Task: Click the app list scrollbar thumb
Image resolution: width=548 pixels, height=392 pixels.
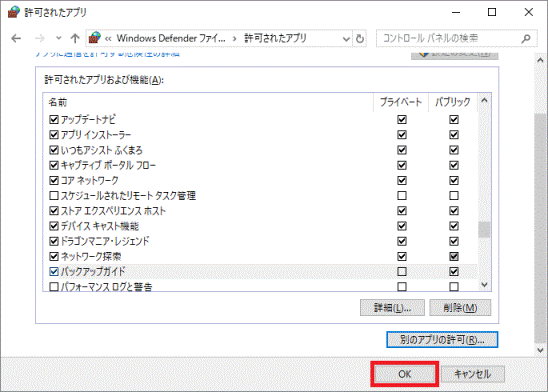Action: click(484, 230)
